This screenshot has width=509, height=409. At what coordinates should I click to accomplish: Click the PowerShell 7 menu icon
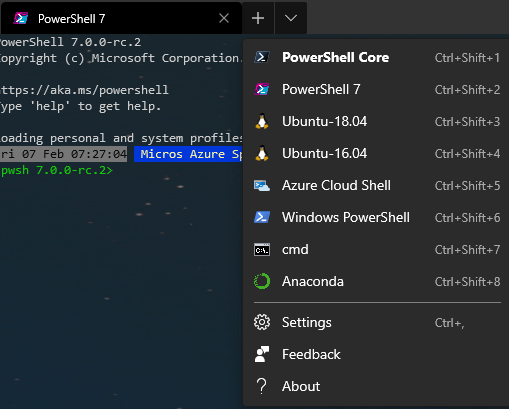(262, 89)
